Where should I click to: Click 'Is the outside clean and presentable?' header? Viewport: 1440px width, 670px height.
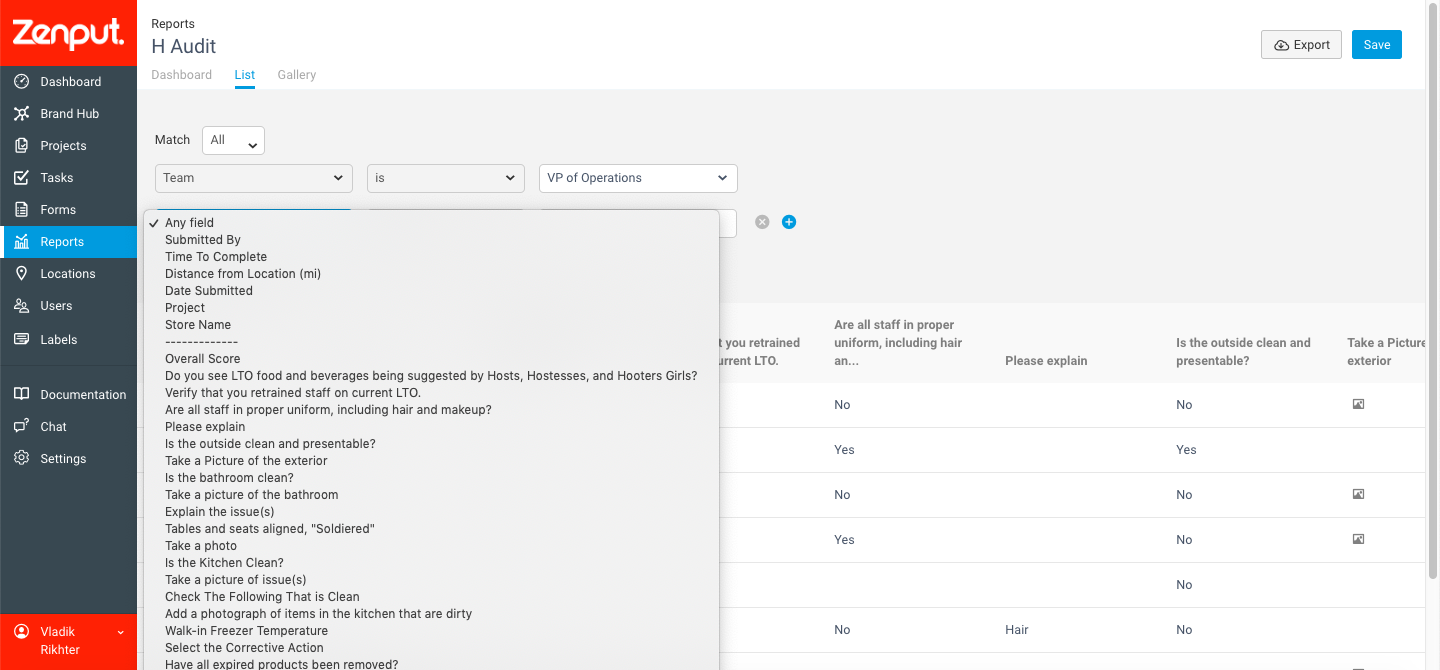tap(1243, 351)
